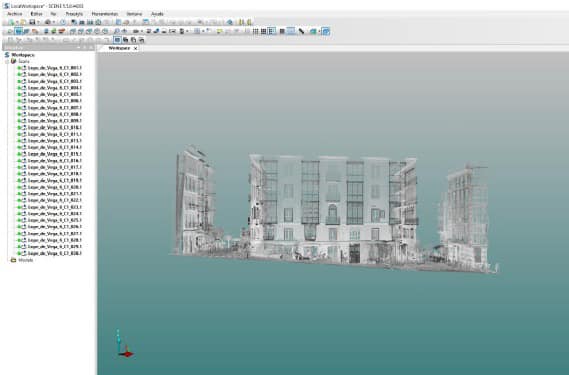
Task: Toggle green loaded indicator of second scan in list
Action: coord(19,74)
